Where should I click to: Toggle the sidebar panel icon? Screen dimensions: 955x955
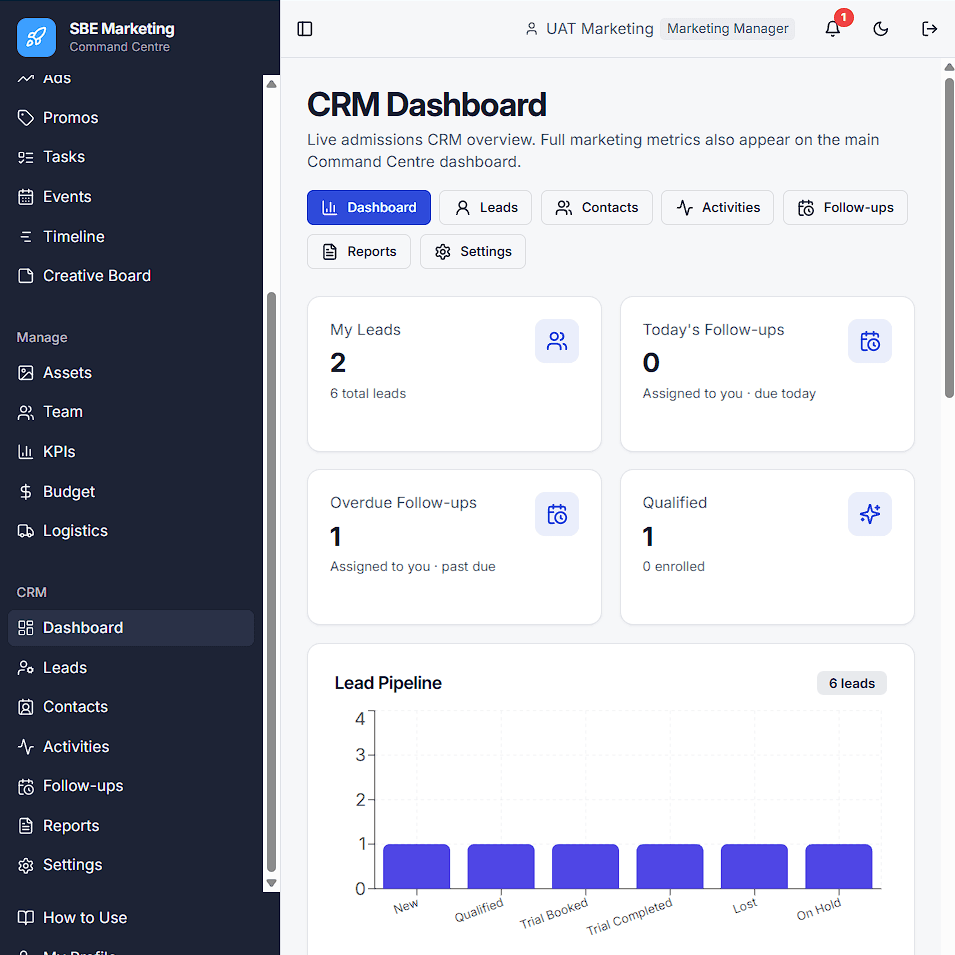coord(305,29)
